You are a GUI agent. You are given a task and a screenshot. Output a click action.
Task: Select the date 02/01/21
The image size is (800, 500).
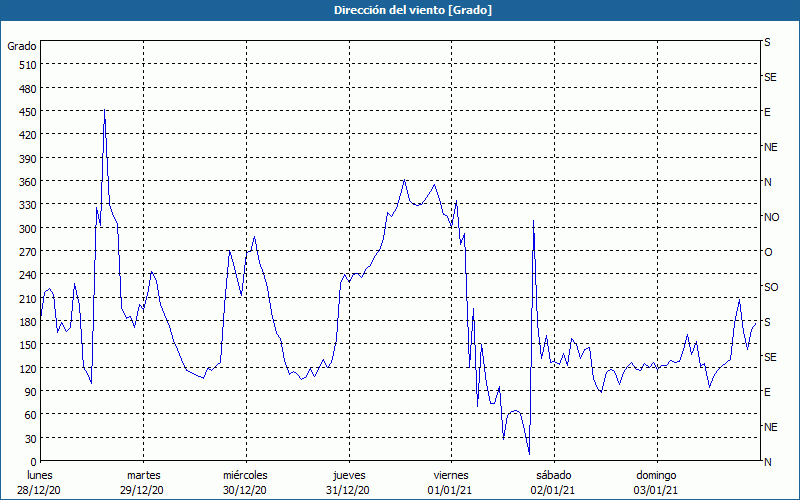pyautogui.click(x=553, y=490)
